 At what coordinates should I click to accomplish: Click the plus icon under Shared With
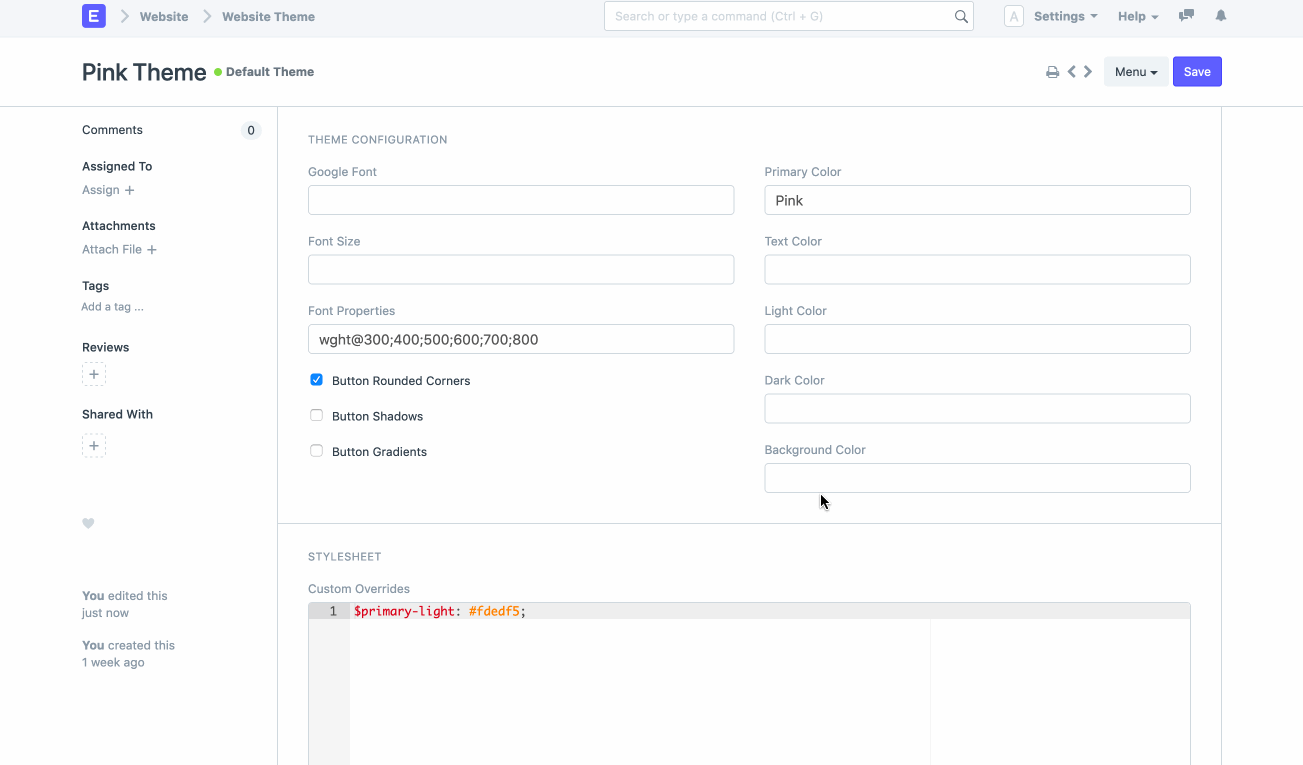[93, 445]
